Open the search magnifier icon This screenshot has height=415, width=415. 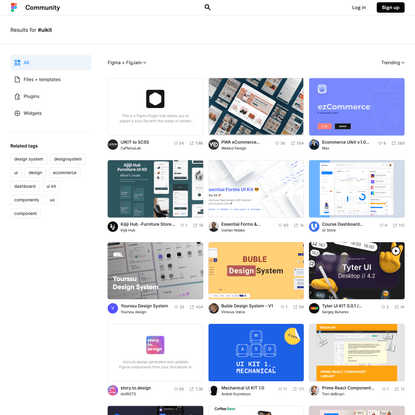(207, 7)
